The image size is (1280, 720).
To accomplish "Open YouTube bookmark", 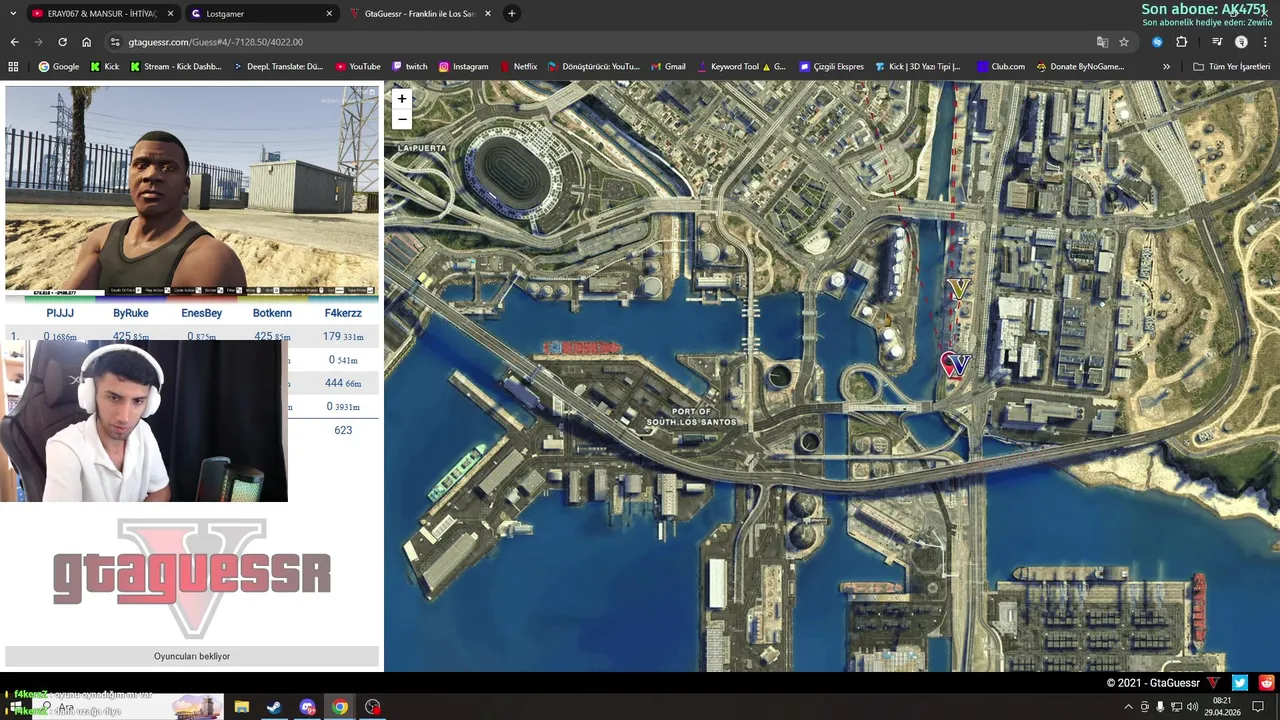I will point(357,67).
